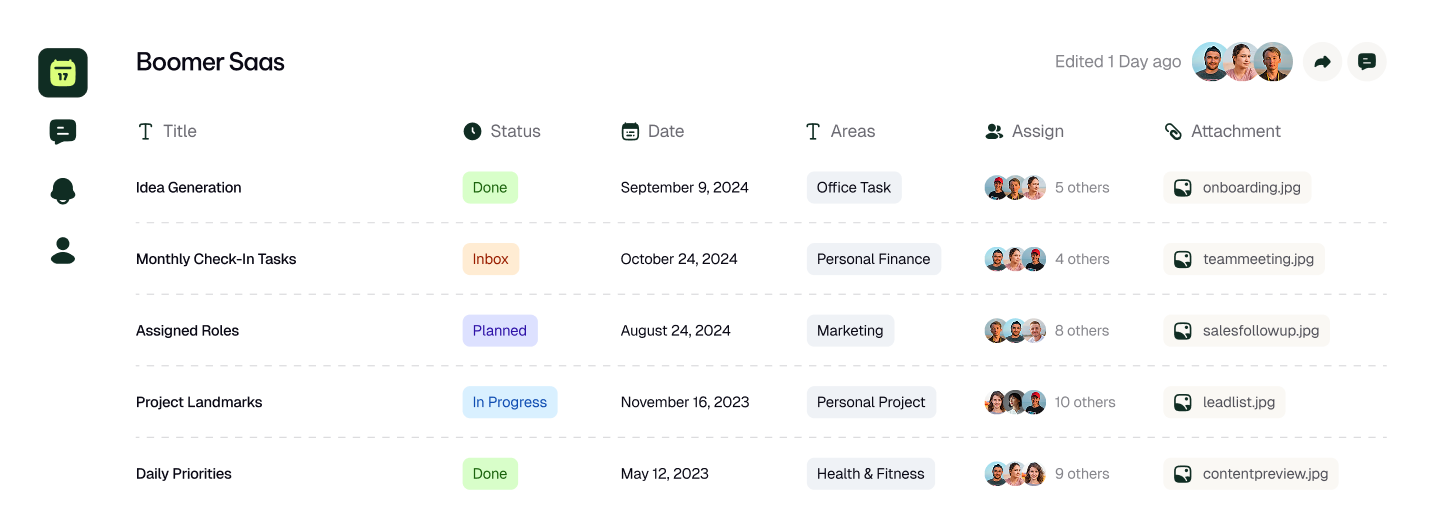Viewport: 1432px width, 512px height.
Task: Click the share arrow icon
Action: click(1322, 62)
